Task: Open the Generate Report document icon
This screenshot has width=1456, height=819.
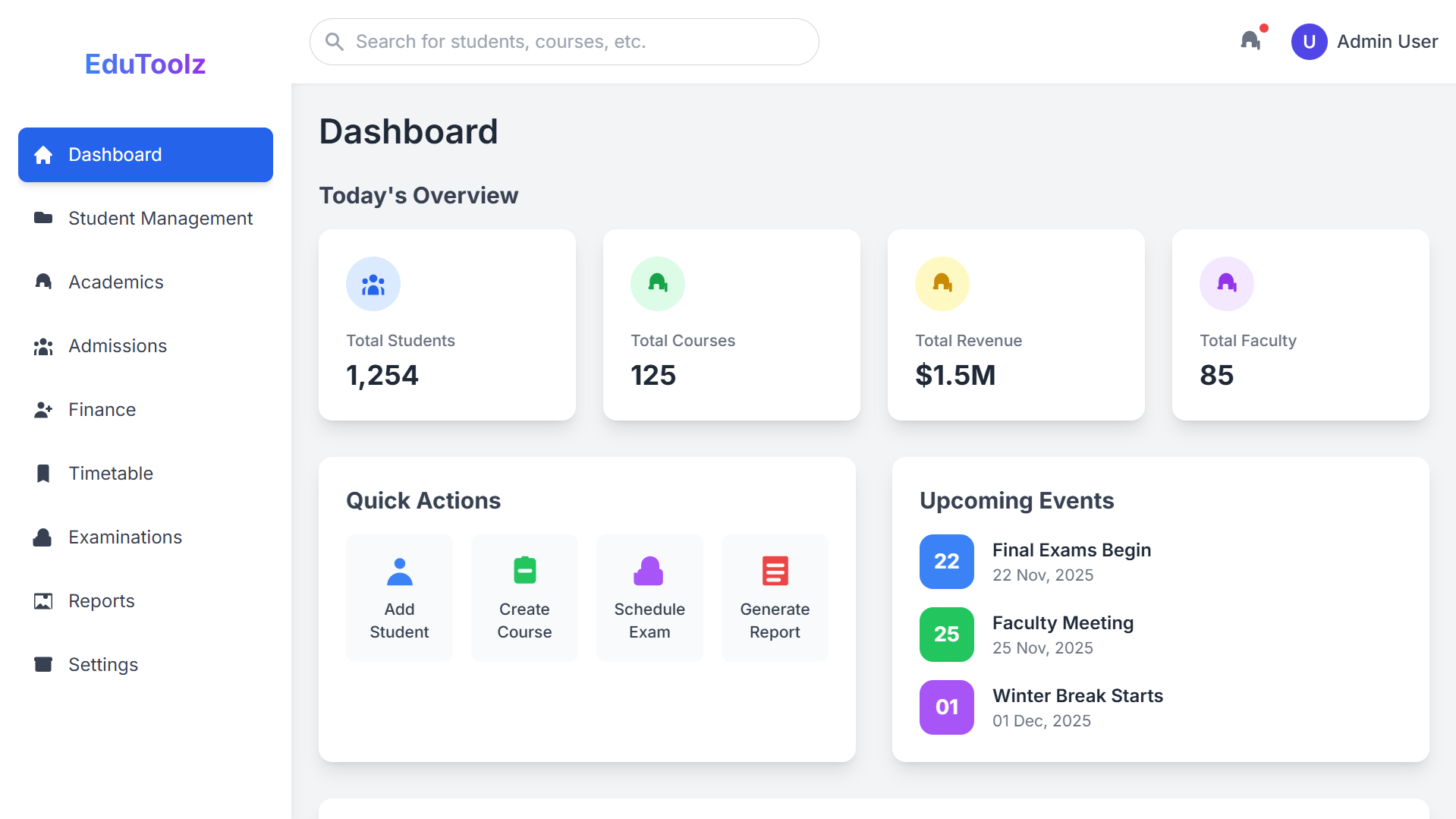Action: [775, 570]
